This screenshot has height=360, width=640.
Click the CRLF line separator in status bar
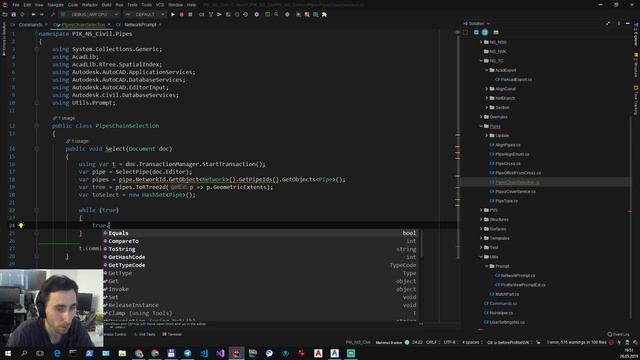point(431,342)
